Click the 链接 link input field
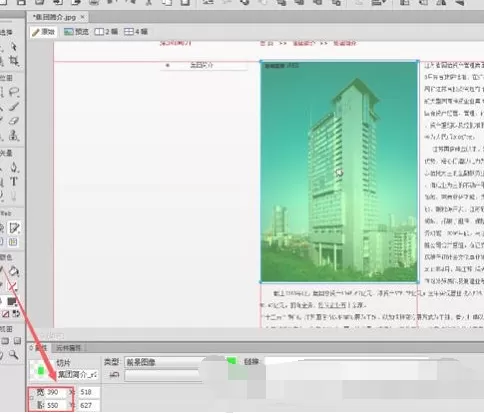Screen dimensions: 484x414 point(347,362)
